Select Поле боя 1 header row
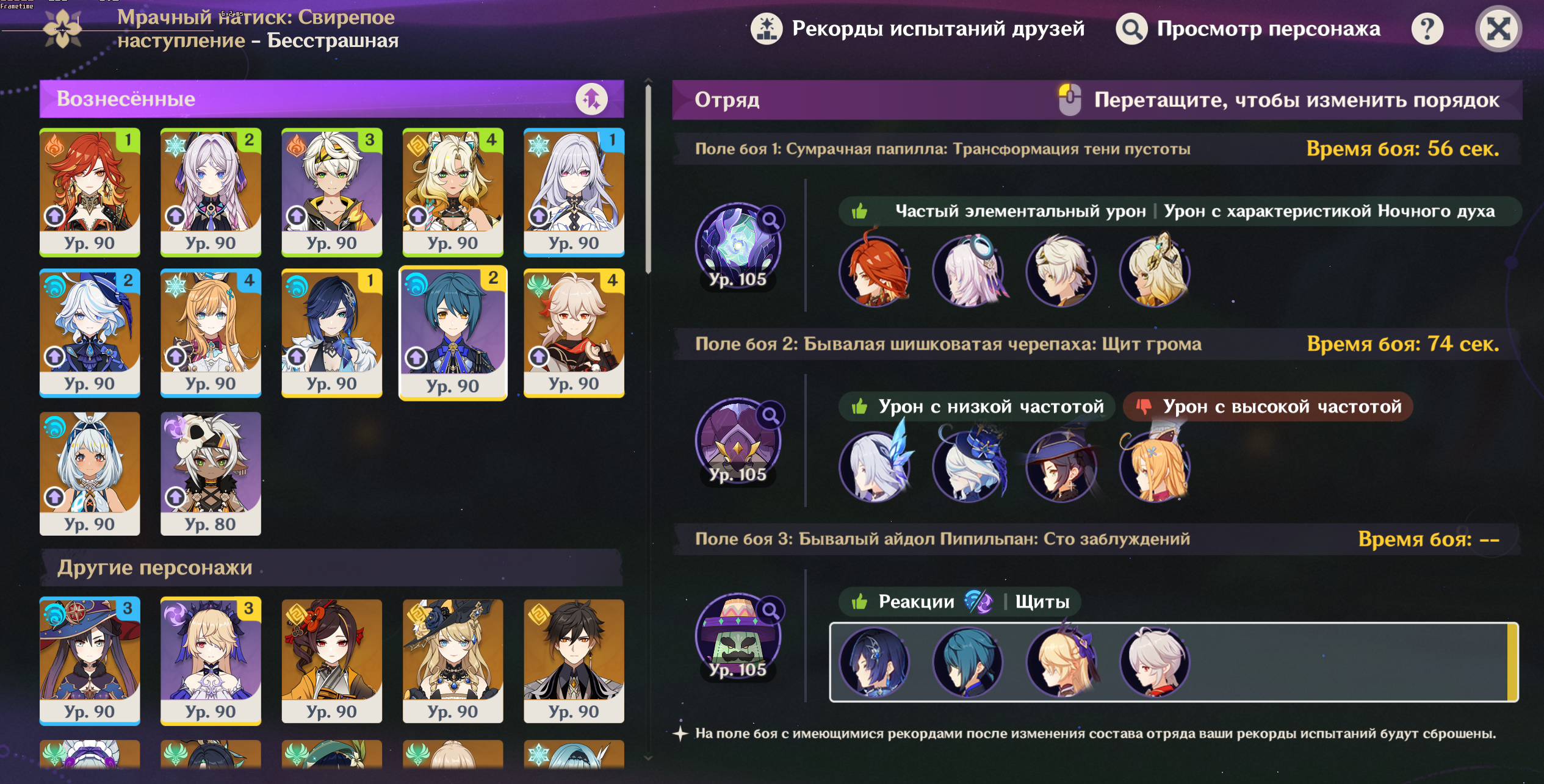Screen dimensions: 1544x784 [1097, 149]
